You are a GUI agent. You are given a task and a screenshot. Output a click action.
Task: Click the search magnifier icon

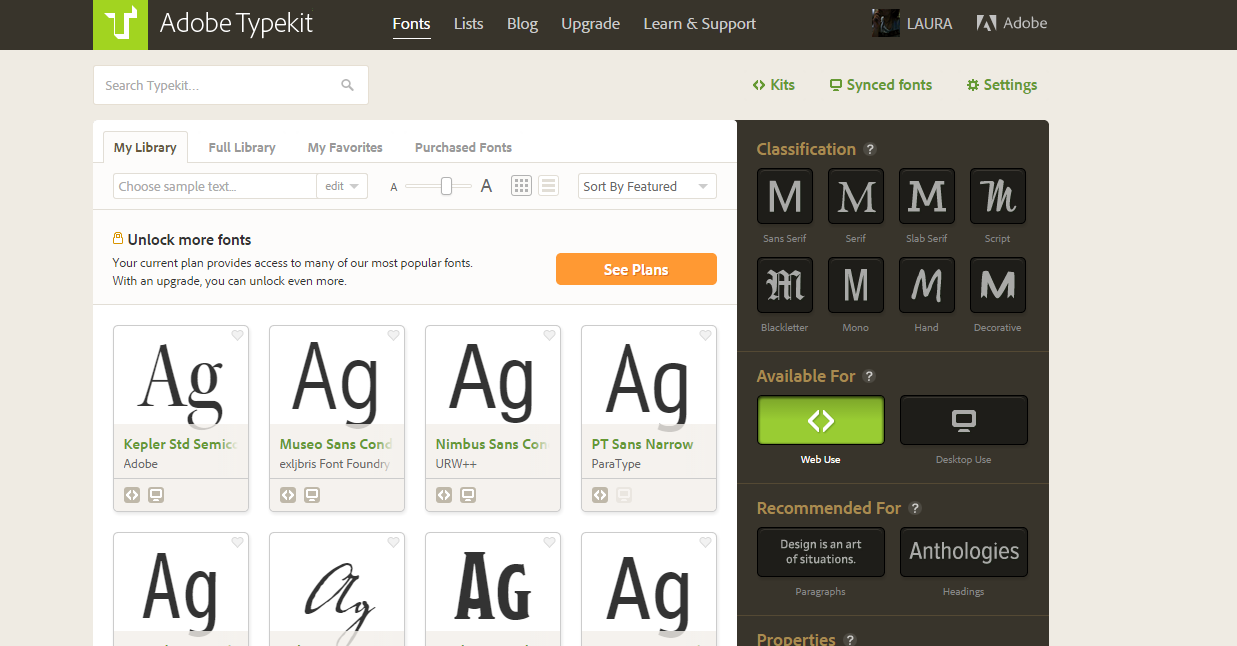[347, 85]
